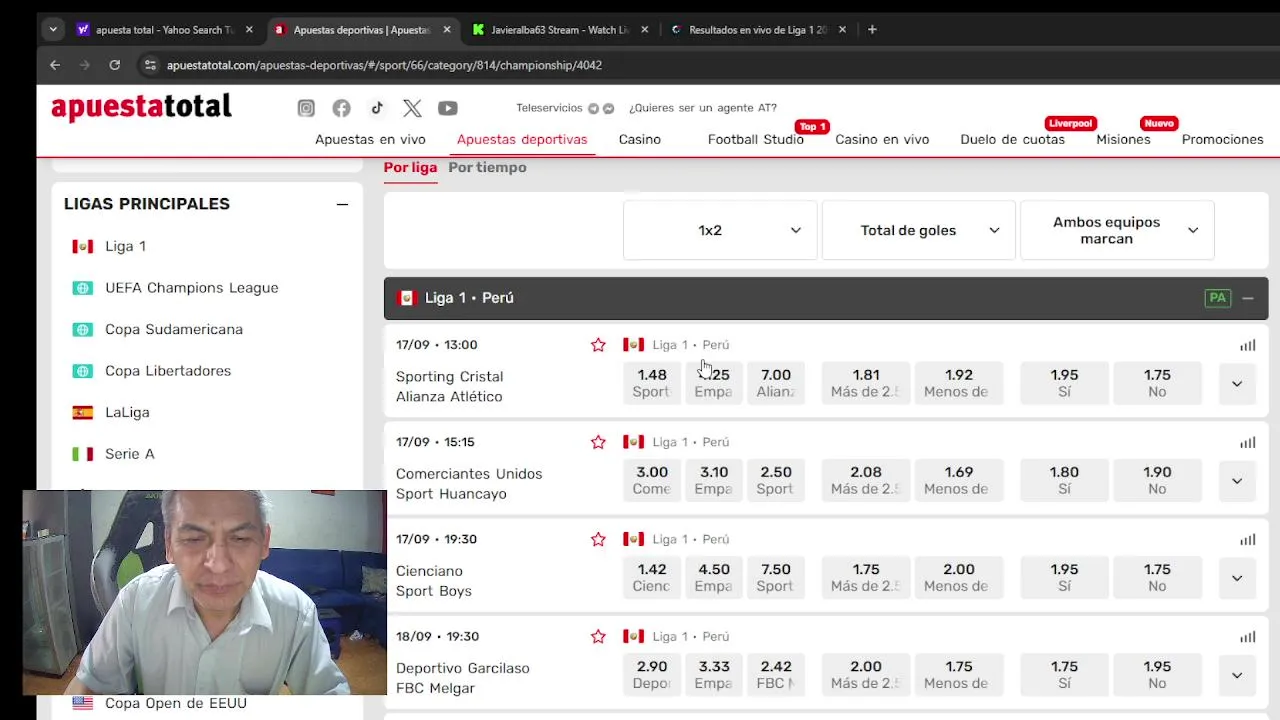Open the TikTok social icon

(x=377, y=108)
